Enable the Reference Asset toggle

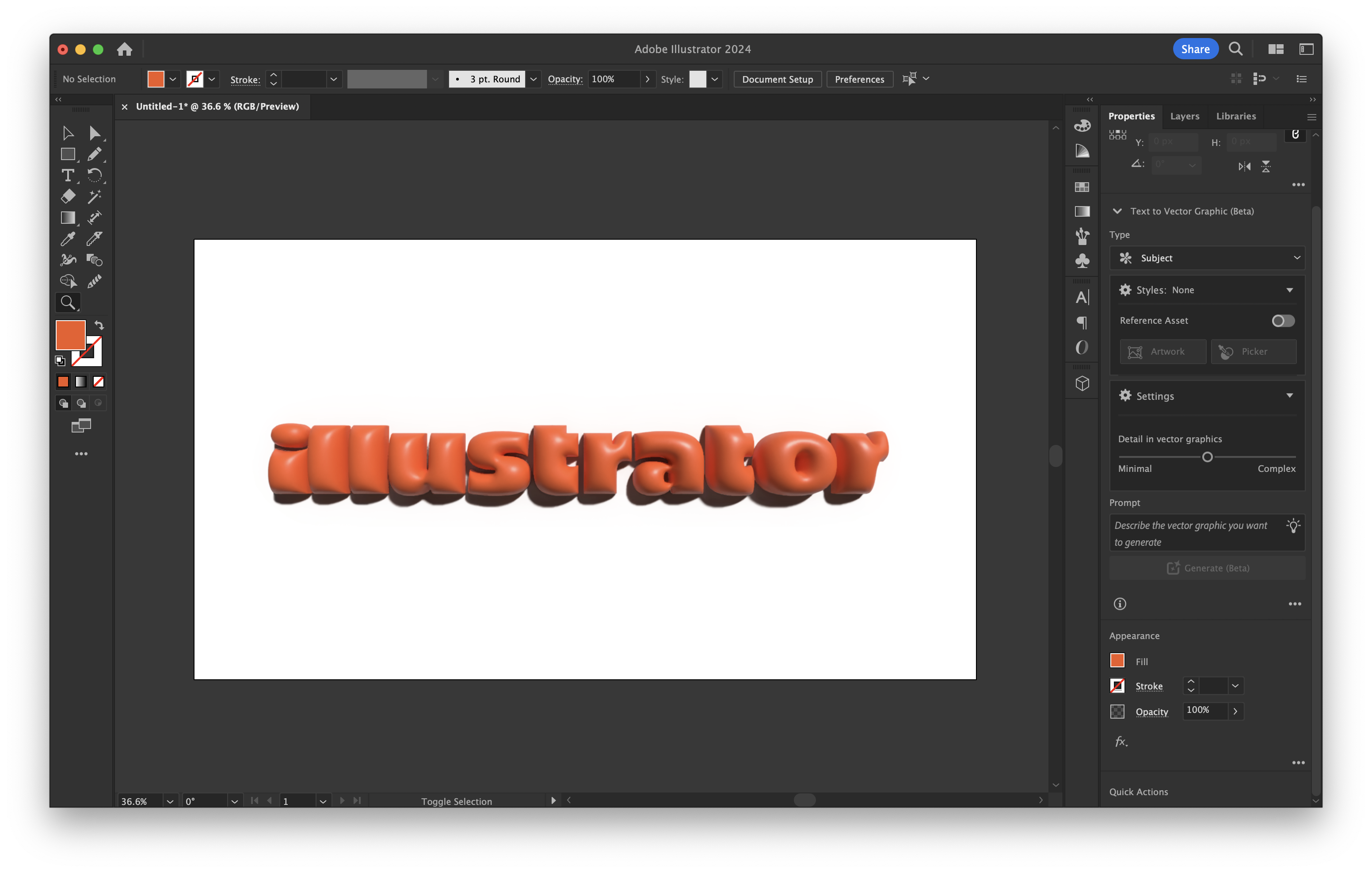coord(1283,321)
